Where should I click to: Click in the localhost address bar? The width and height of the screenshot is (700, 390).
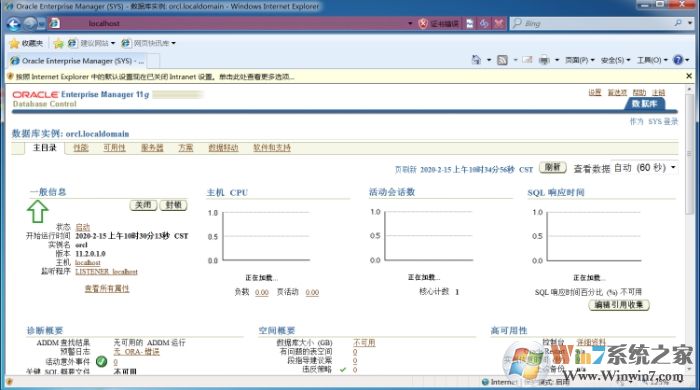(232, 24)
